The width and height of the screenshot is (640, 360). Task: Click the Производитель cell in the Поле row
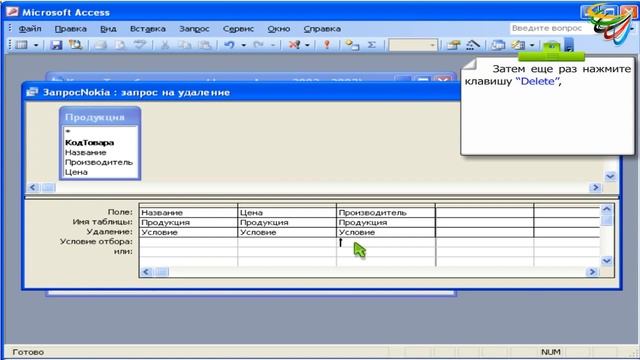[x=386, y=212]
